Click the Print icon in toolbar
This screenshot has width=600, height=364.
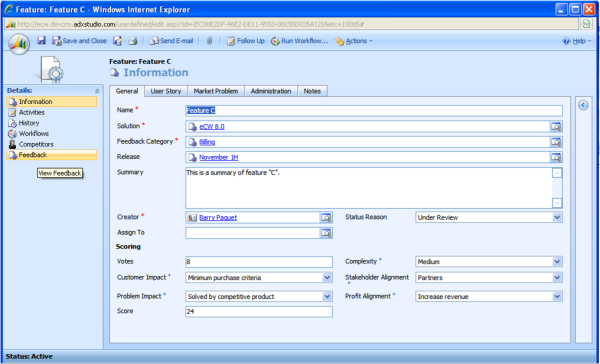click(x=132, y=41)
